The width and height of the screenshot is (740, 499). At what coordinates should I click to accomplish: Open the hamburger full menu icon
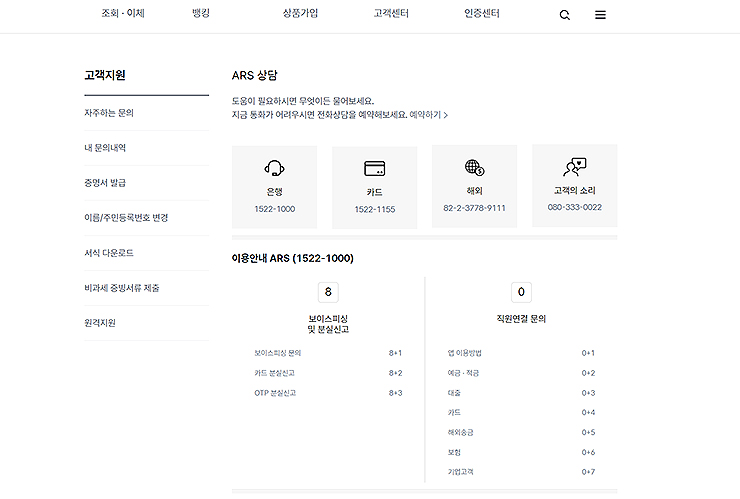[x=600, y=15]
